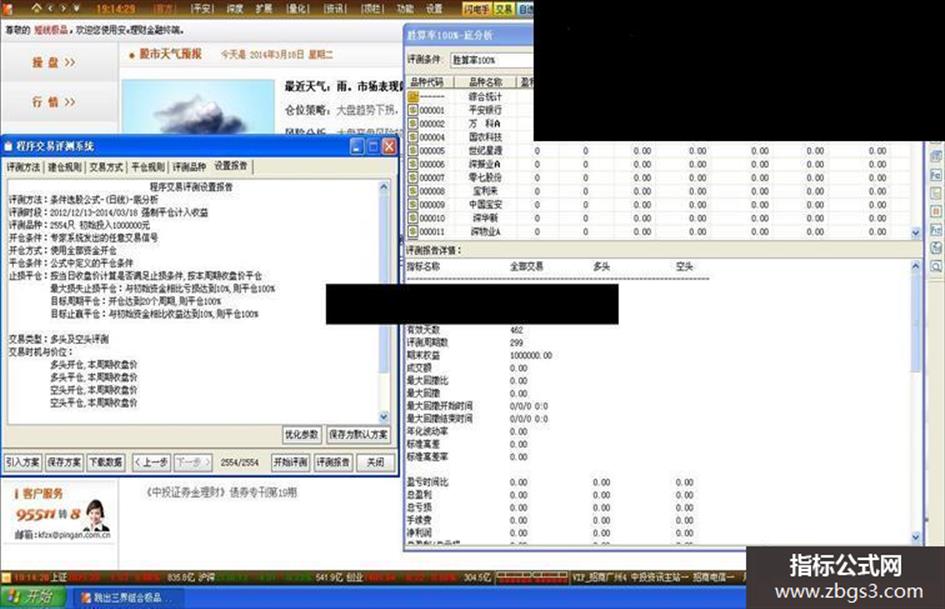Click the 下载数据 button
The image size is (945, 609).
(106, 462)
